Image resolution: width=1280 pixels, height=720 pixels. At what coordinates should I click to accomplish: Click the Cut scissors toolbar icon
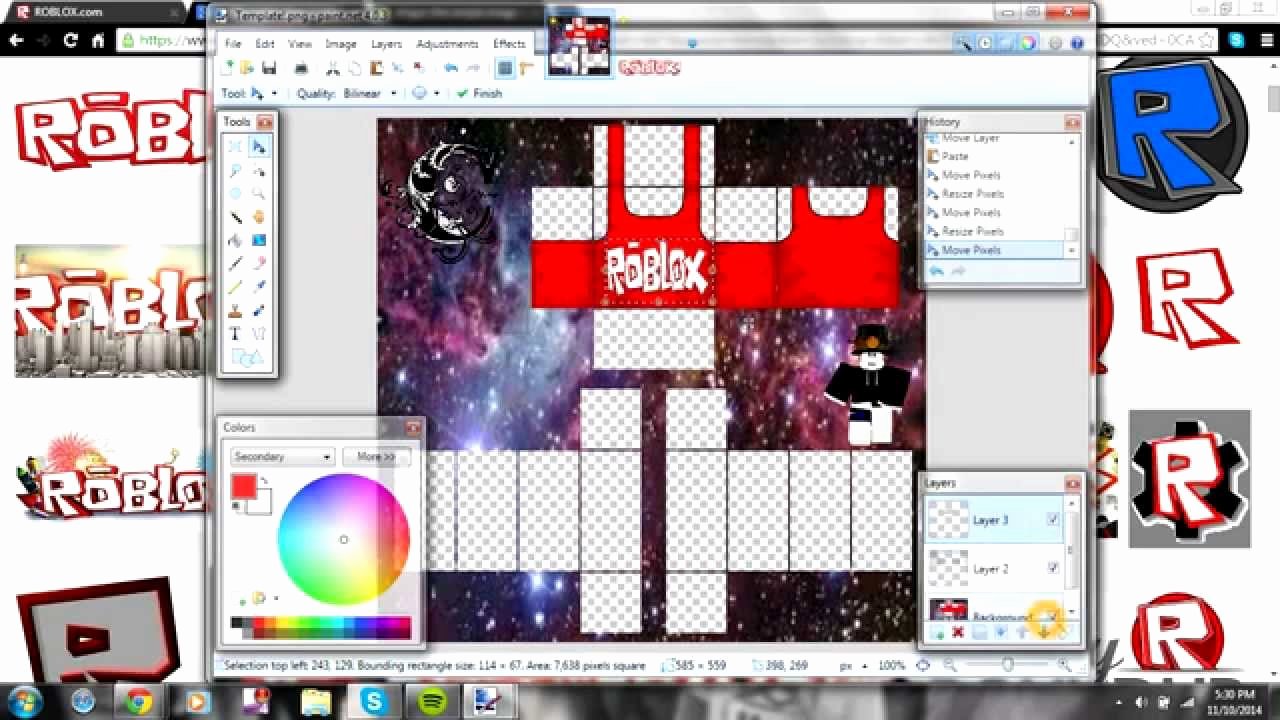click(333, 68)
